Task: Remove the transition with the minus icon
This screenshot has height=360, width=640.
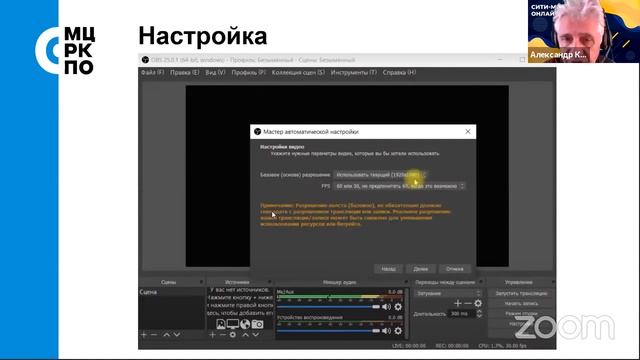Action: tap(468, 303)
